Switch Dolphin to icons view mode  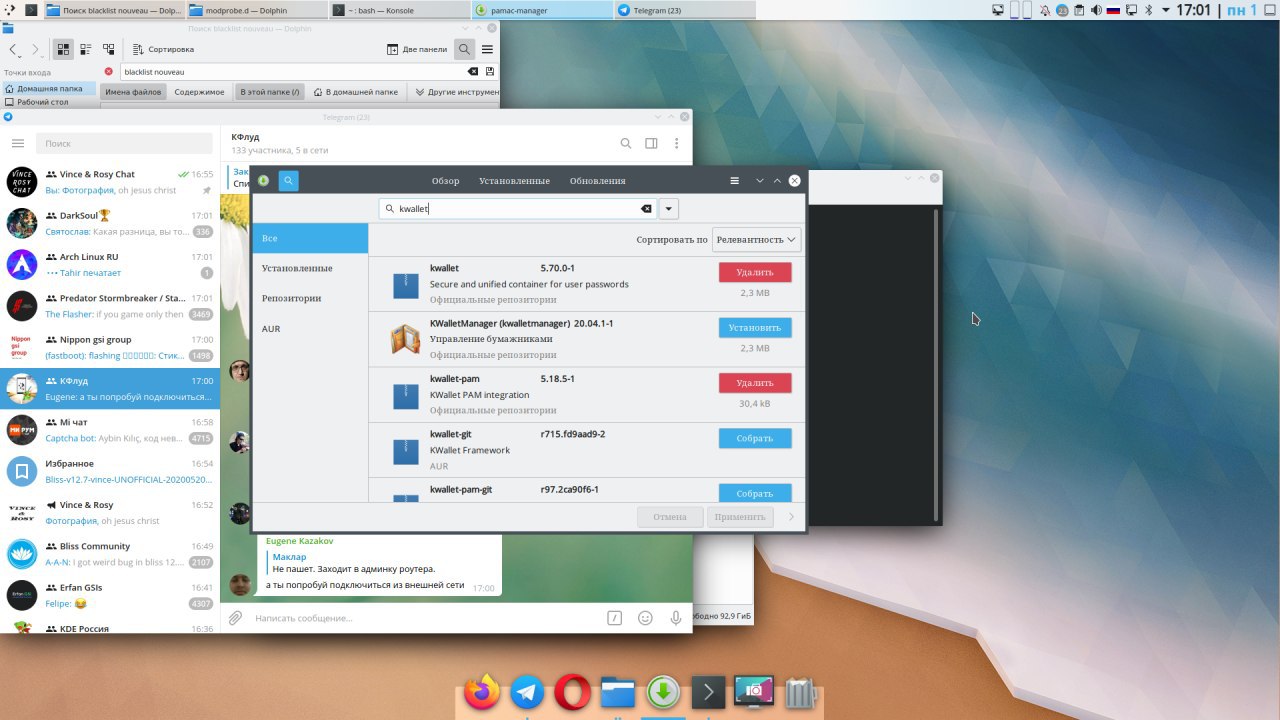point(63,49)
